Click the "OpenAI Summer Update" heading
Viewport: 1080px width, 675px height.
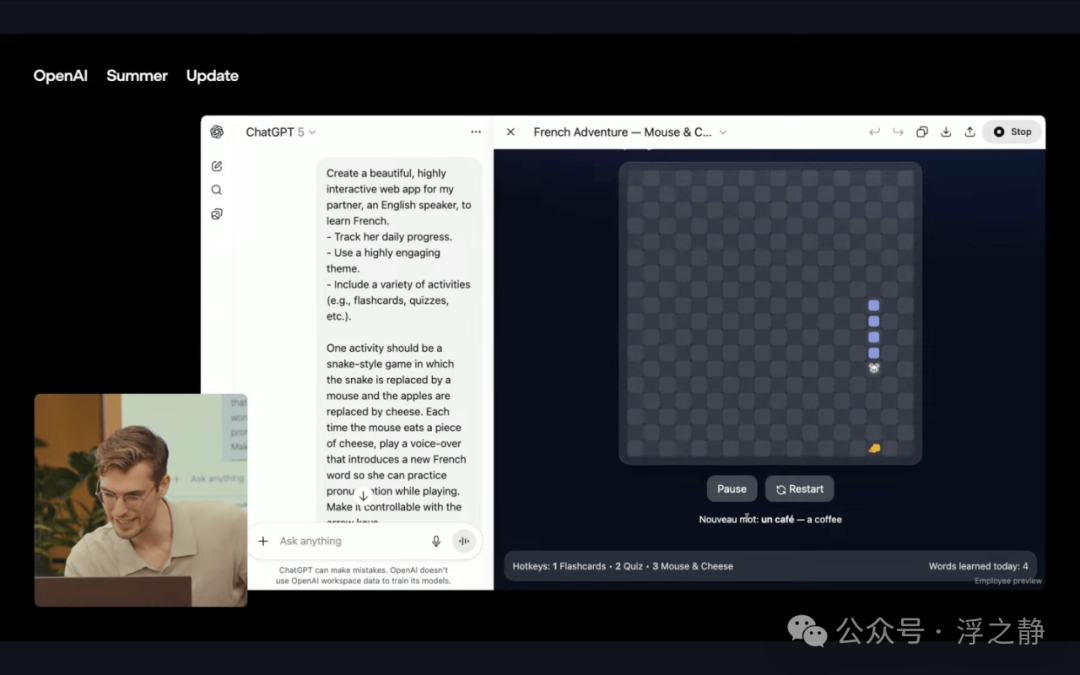136,76
